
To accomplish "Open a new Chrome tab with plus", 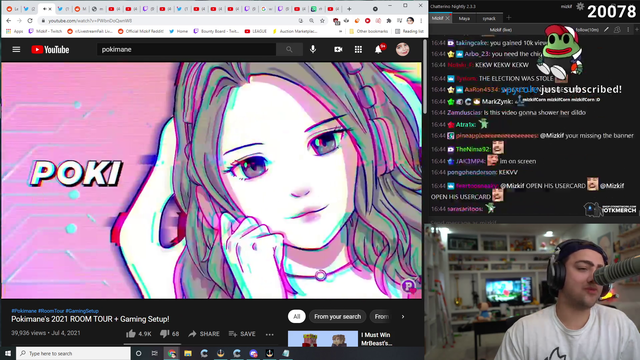I will pyautogui.click(x=349, y=9).
